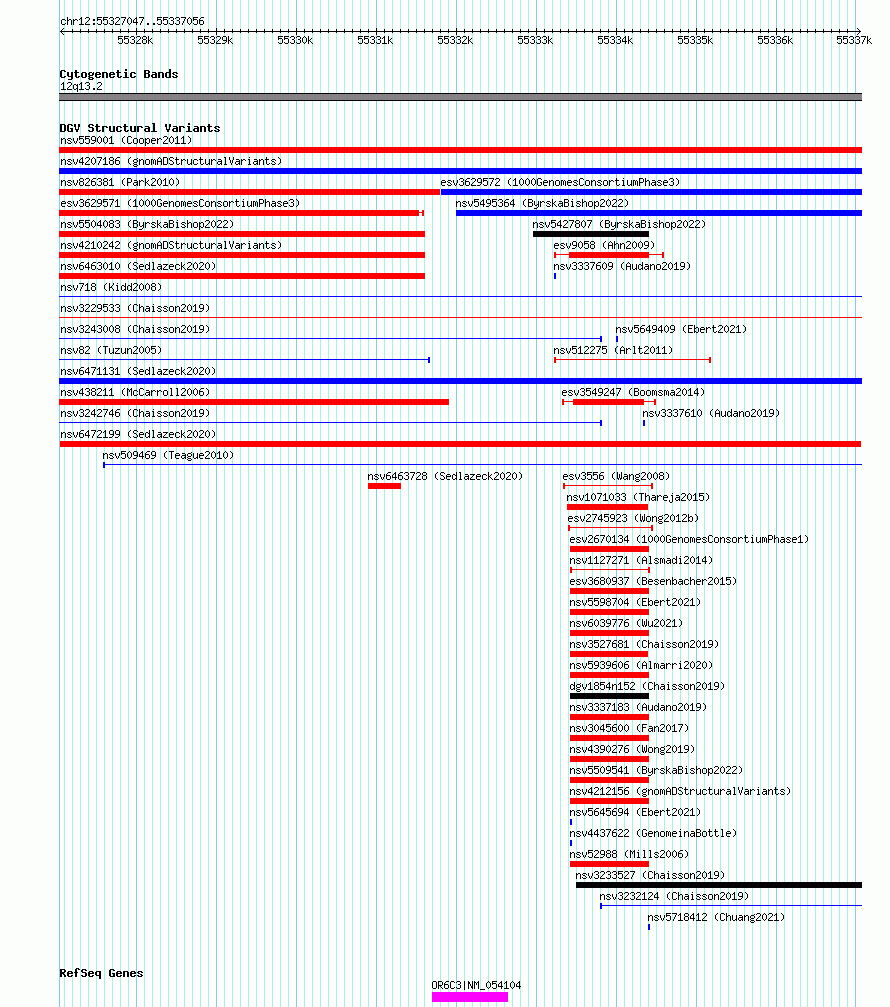This screenshot has height=1007, width=890.
Task: Open nsv3232124 (Chaisson2019) variant
Action: tap(674, 897)
